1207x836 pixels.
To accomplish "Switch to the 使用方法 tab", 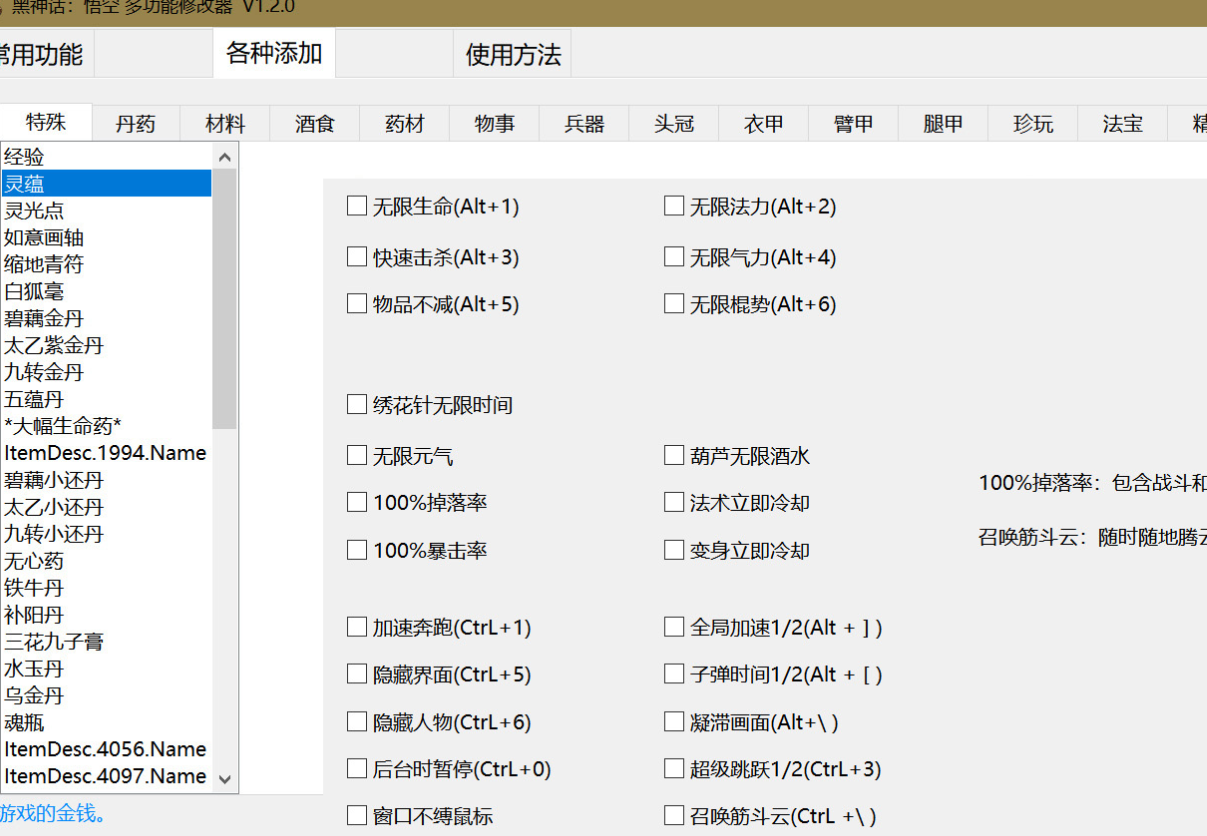I will pyautogui.click(x=513, y=54).
